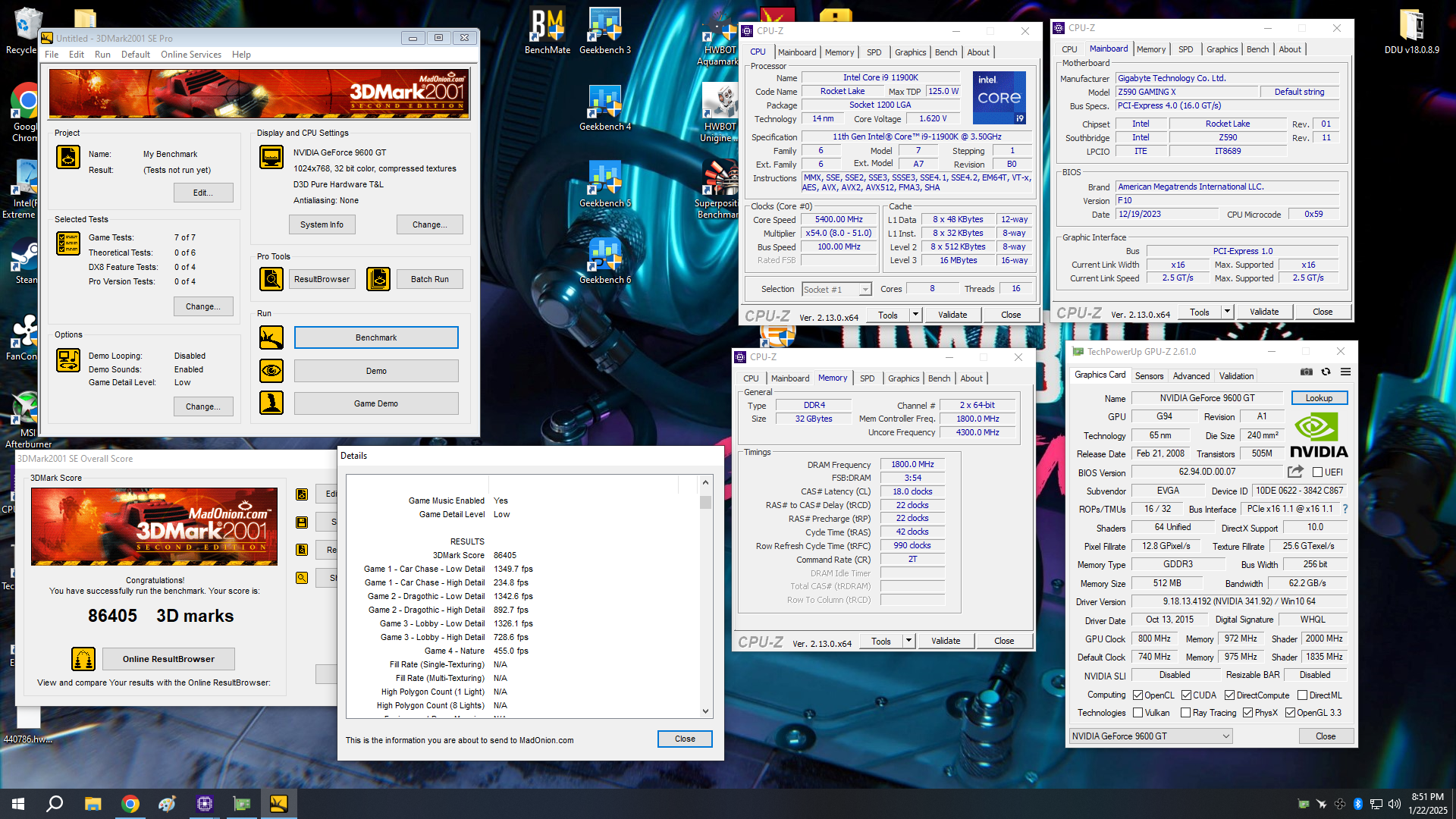Viewport: 1456px width, 819px height.
Task: Expand Tools dropdown arrow in CPU-Z CPU tab window
Action: pos(915,315)
